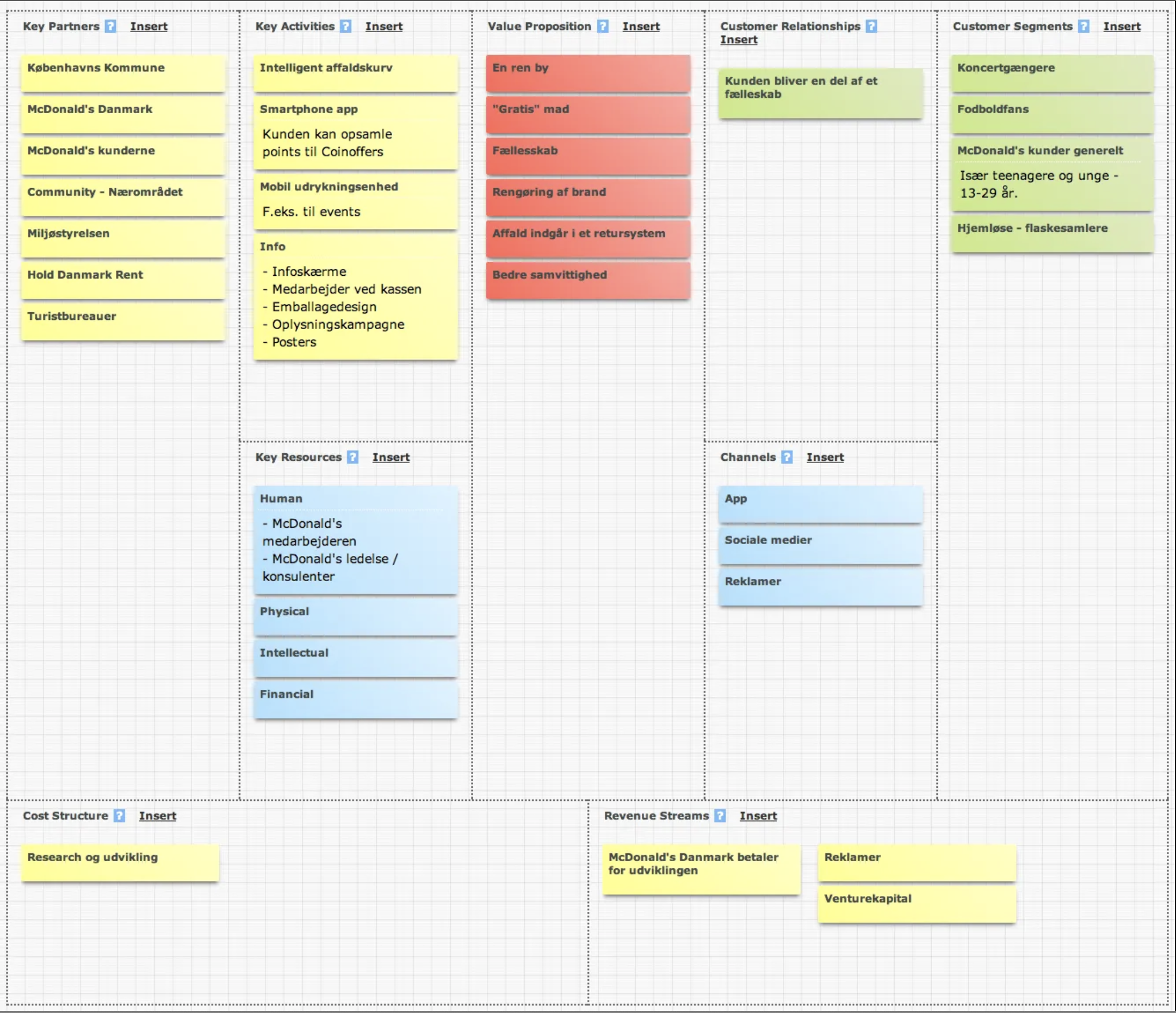Image resolution: width=1176 pixels, height=1013 pixels.
Task: Open the Key Partners help icon
Action: 110,26
